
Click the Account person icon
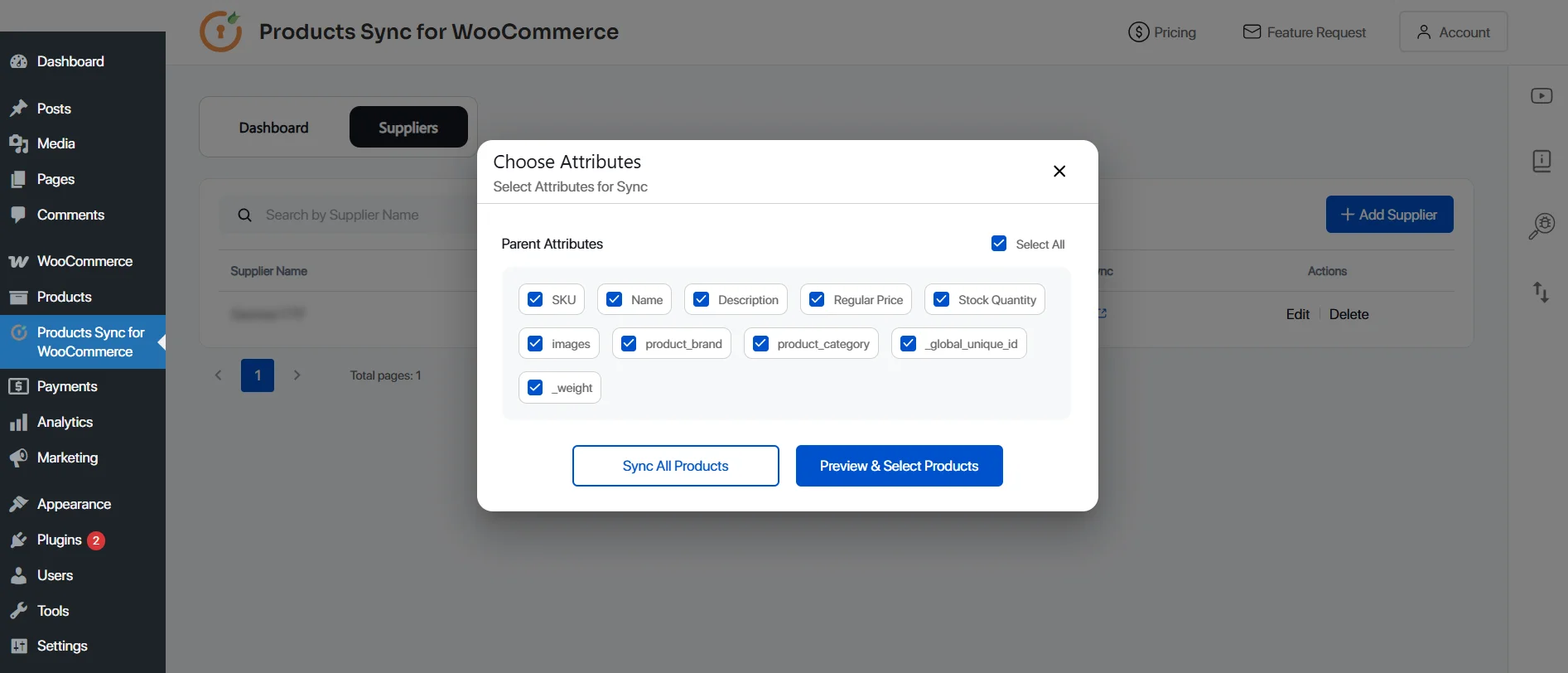click(1424, 31)
